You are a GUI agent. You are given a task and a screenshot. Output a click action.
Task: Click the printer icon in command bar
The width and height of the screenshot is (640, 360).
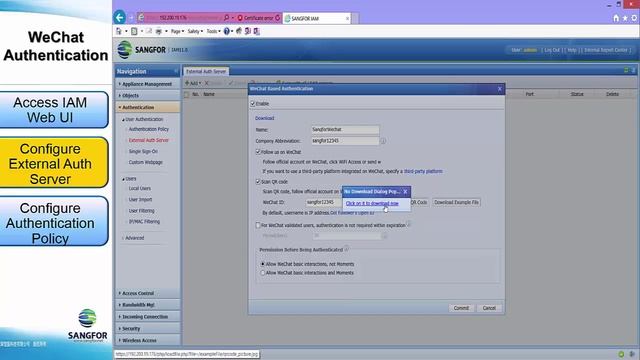158,31
